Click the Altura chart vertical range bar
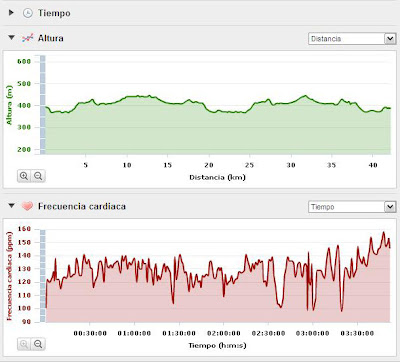The image size is (400, 362). 43,105
